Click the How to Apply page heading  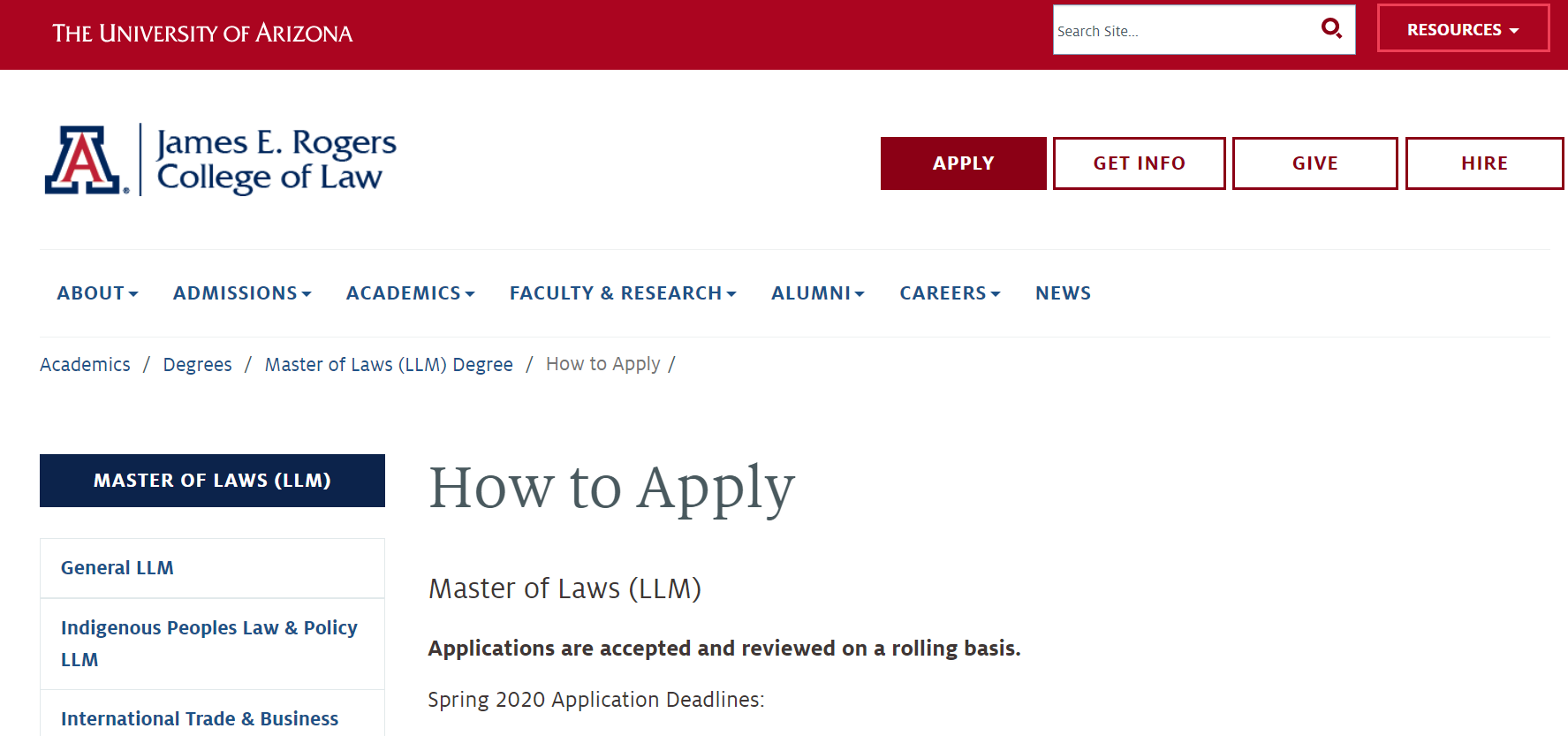coord(612,488)
